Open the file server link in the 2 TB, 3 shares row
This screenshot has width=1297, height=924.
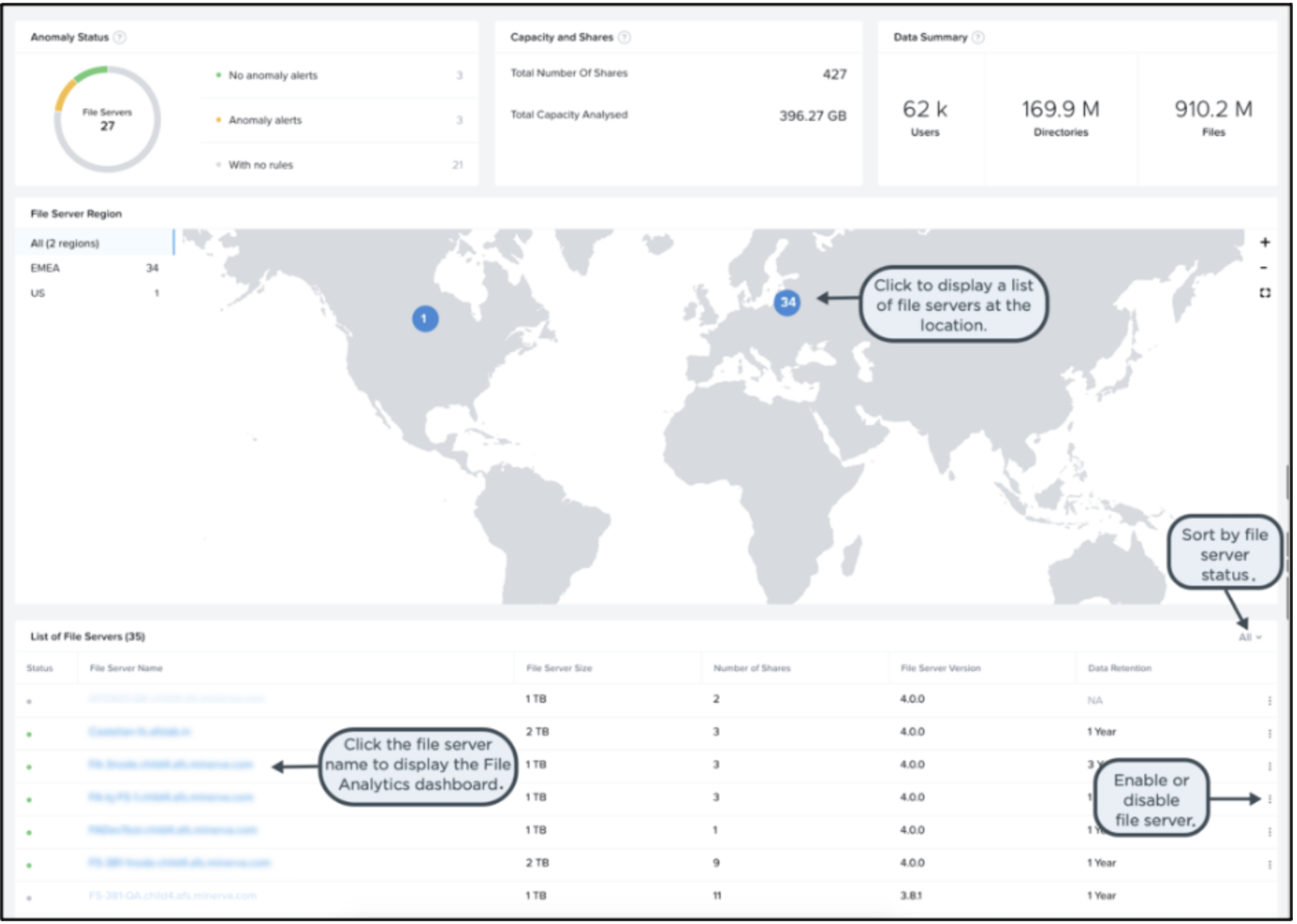click(x=140, y=732)
